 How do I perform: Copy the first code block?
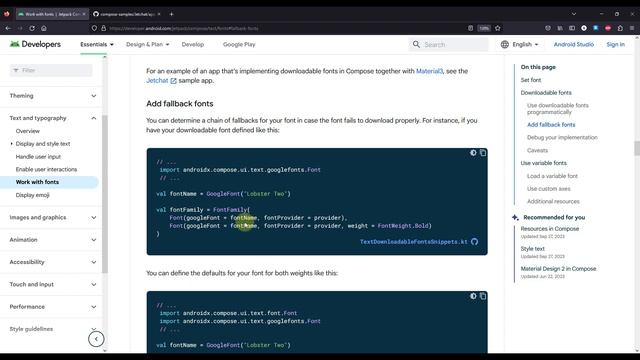[x=483, y=153]
